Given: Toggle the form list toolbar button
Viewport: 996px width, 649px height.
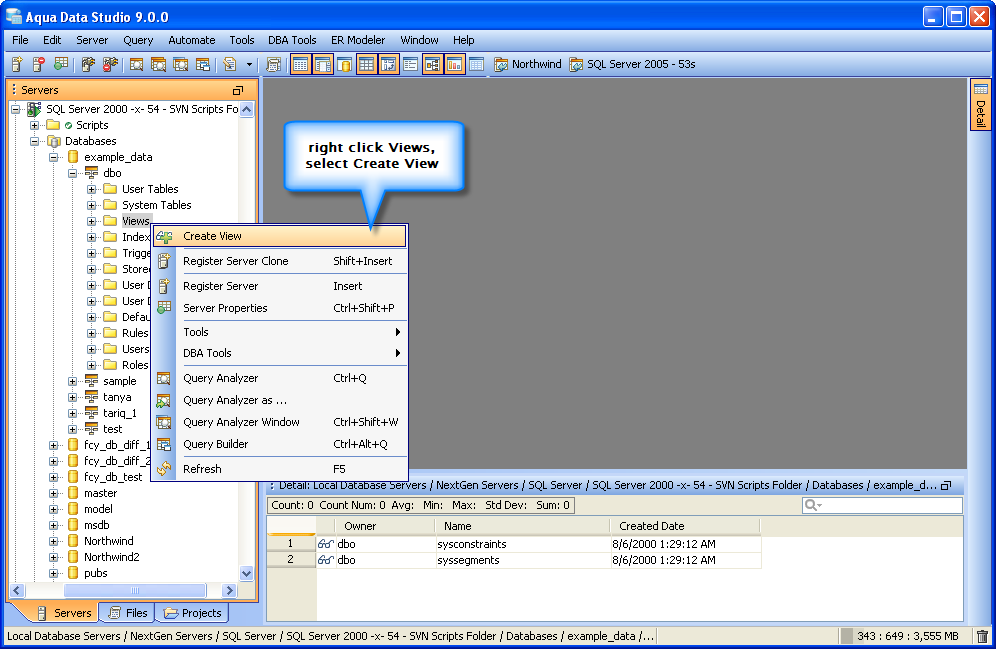Looking at the screenshot, I should 410,64.
